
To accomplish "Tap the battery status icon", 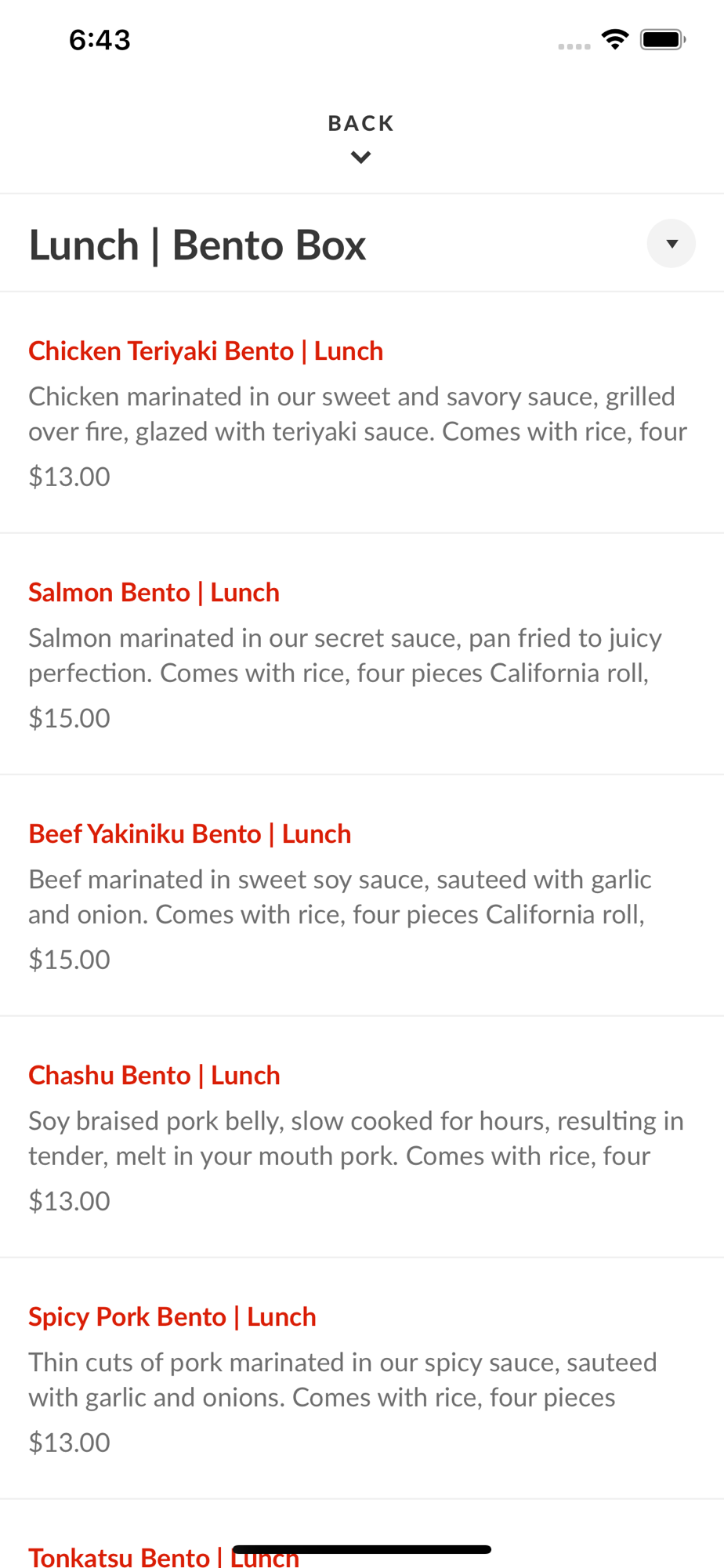I will [x=663, y=39].
